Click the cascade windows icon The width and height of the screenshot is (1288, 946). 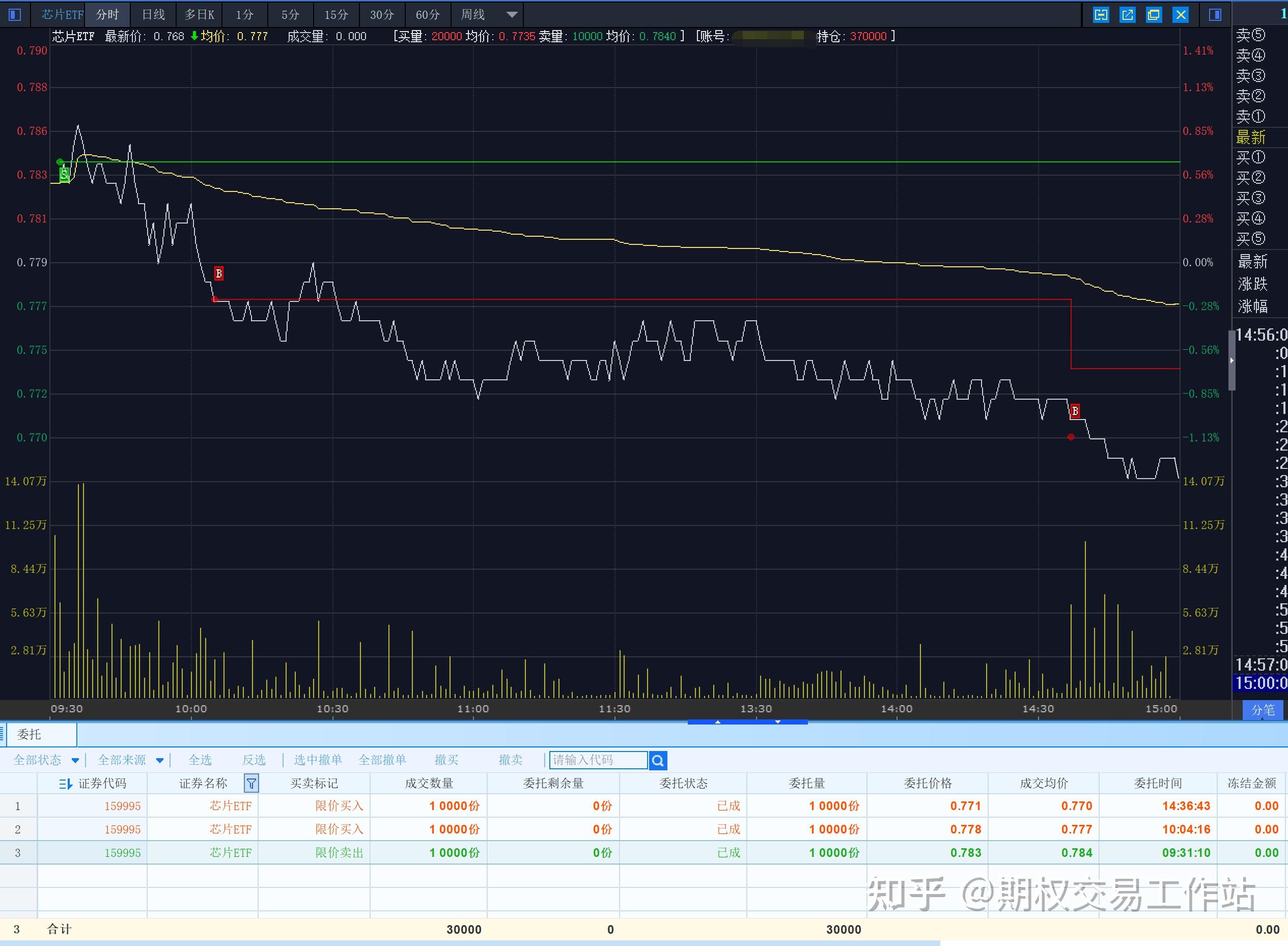(1154, 15)
